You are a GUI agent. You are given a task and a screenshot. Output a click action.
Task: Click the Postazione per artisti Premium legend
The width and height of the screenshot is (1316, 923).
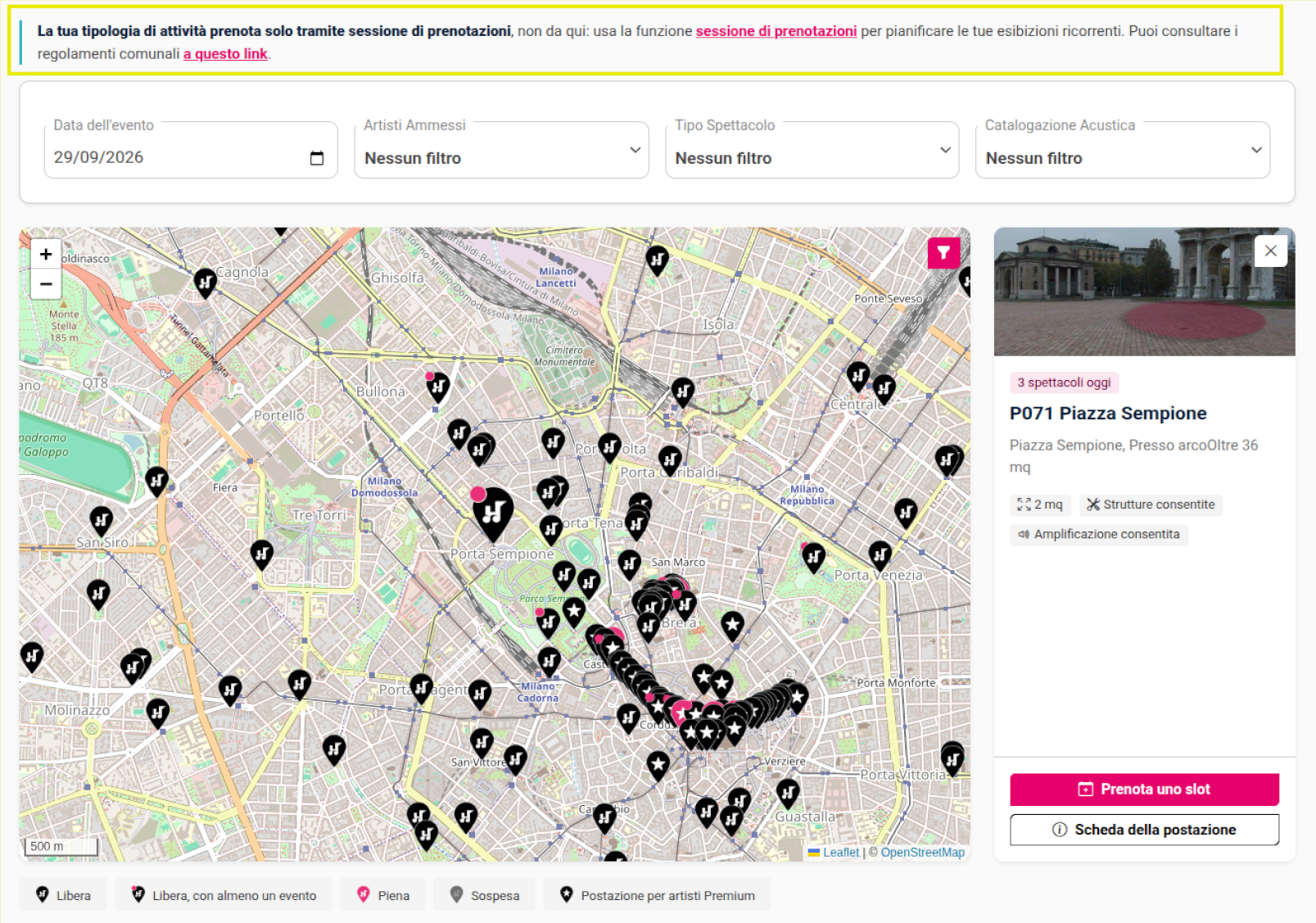tap(658, 895)
